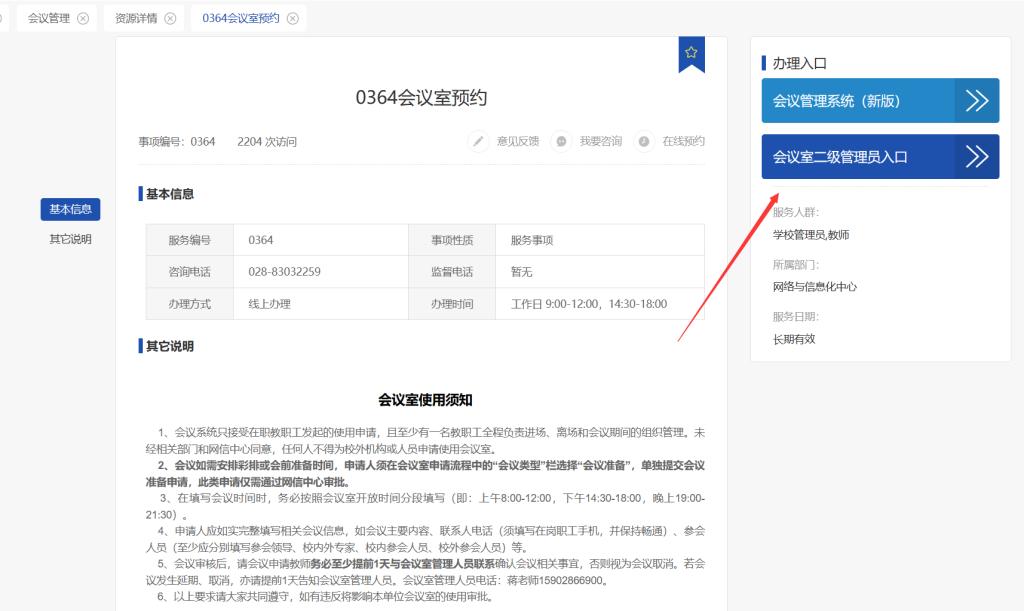Click double-chevron arrow on 会议管理系统（新版）

tap(977, 100)
